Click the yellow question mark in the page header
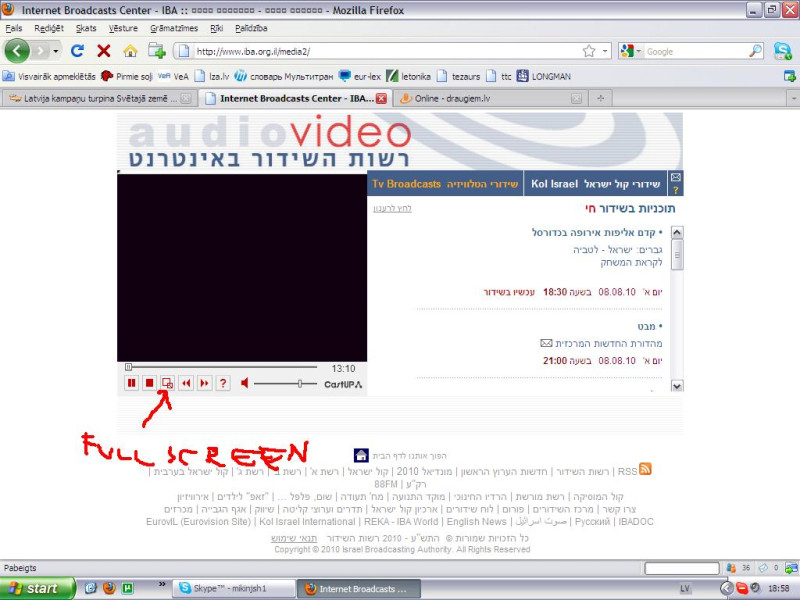 pos(676,190)
